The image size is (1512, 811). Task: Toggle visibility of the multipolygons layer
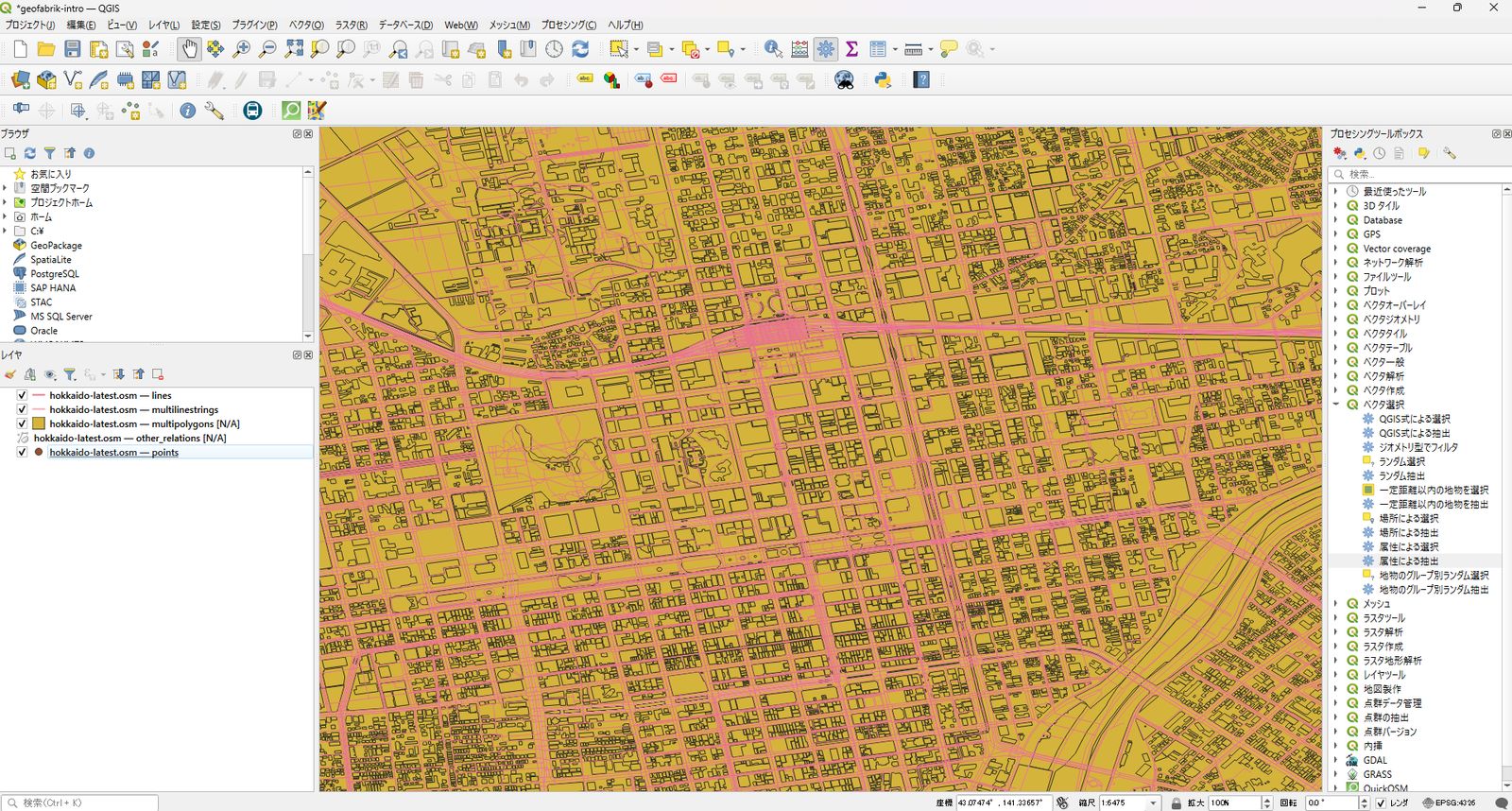[x=22, y=423]
